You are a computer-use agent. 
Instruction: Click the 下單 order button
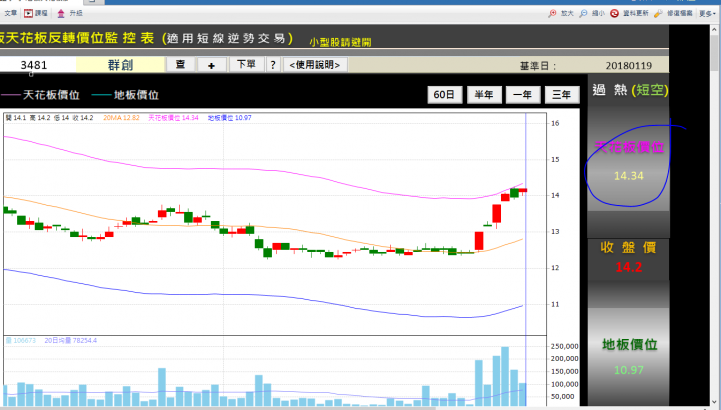[246, 64]
